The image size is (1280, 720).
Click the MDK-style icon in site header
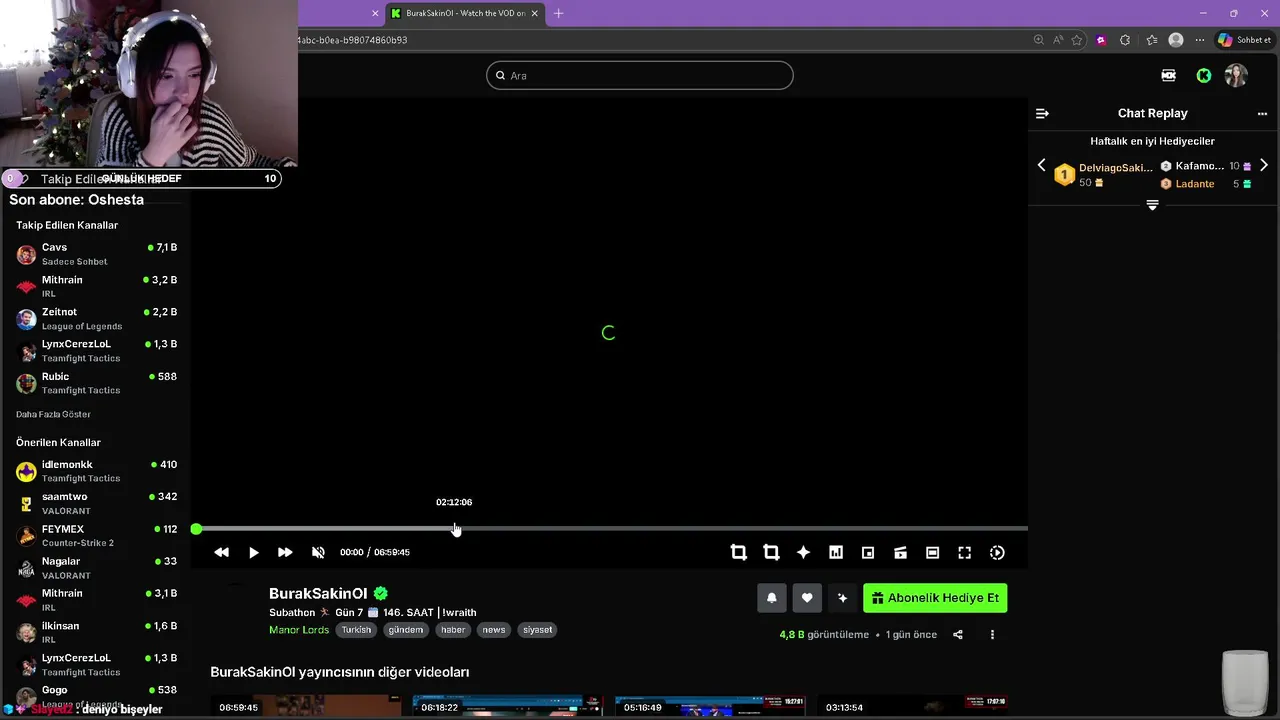coord(1168,75)
